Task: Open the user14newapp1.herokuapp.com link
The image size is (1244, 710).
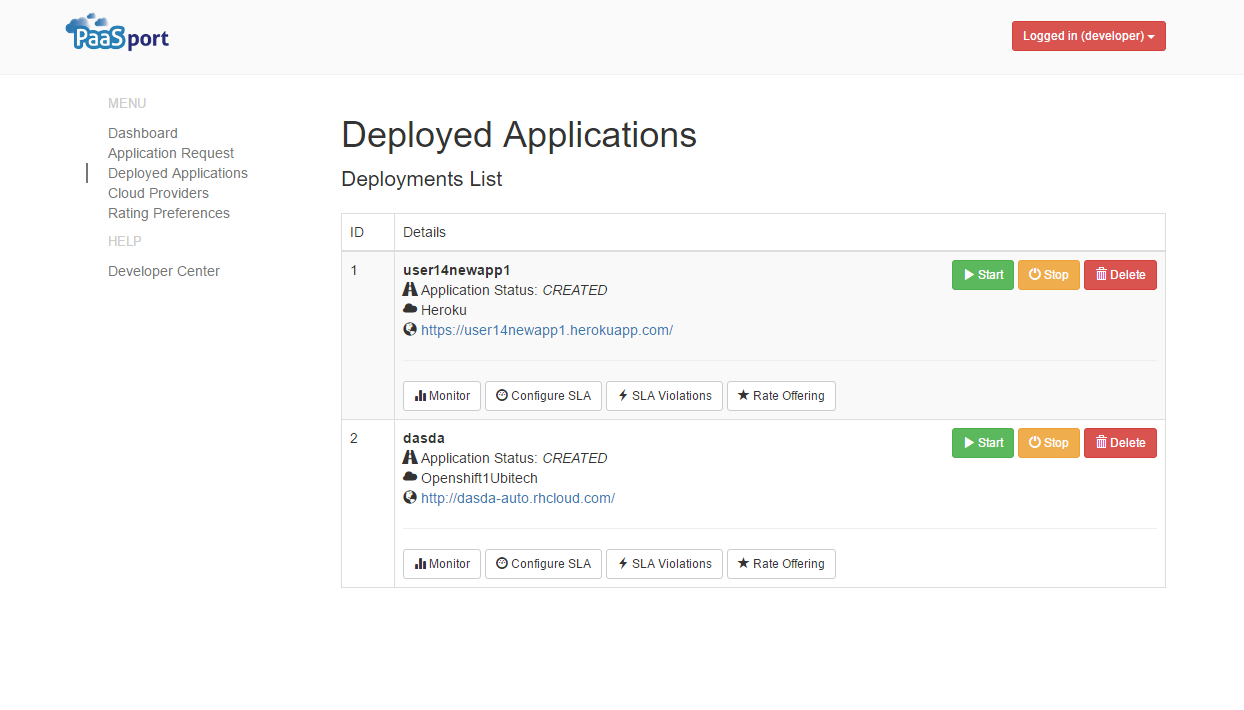Action: pyautogui.click(x=547, y=330)
